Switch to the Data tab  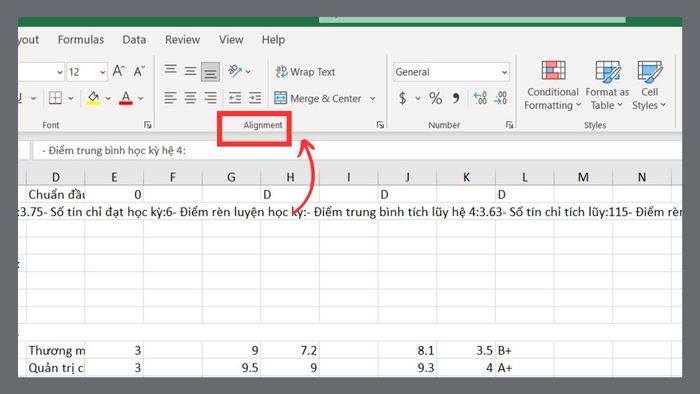tap(134, 40)
